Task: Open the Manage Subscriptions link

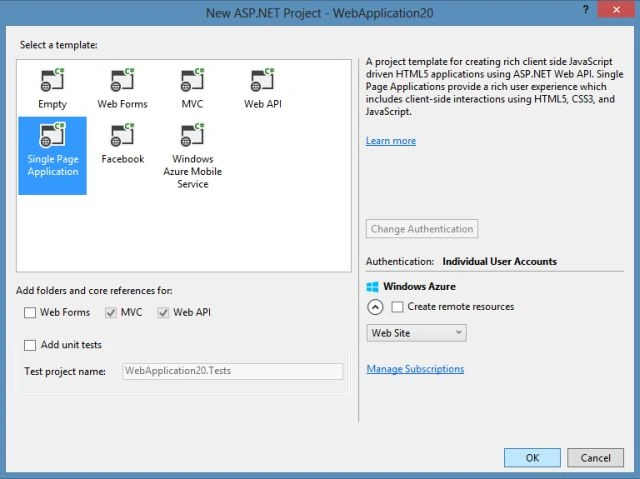Action: point(415,369)
